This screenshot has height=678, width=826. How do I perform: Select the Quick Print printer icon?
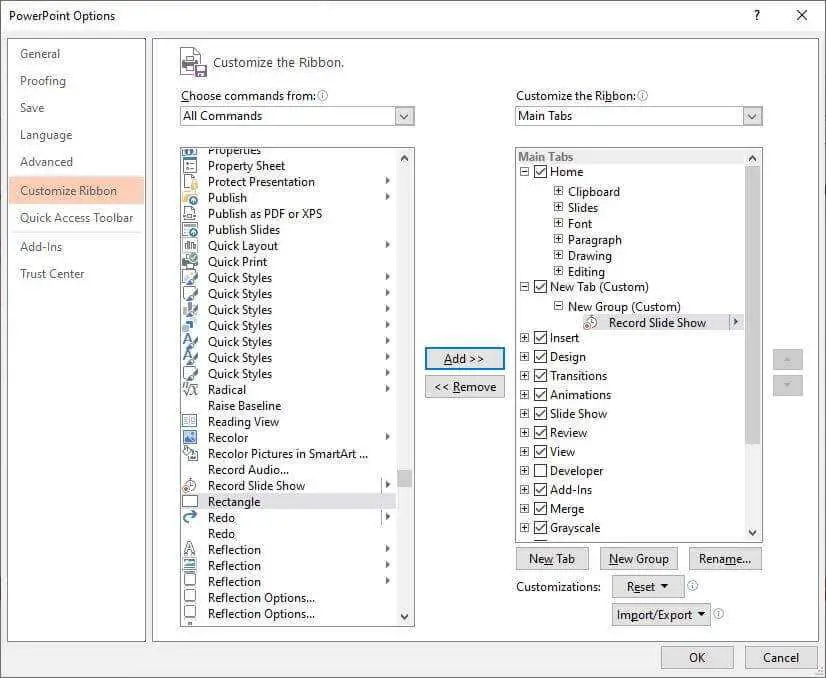click(190, 262)
